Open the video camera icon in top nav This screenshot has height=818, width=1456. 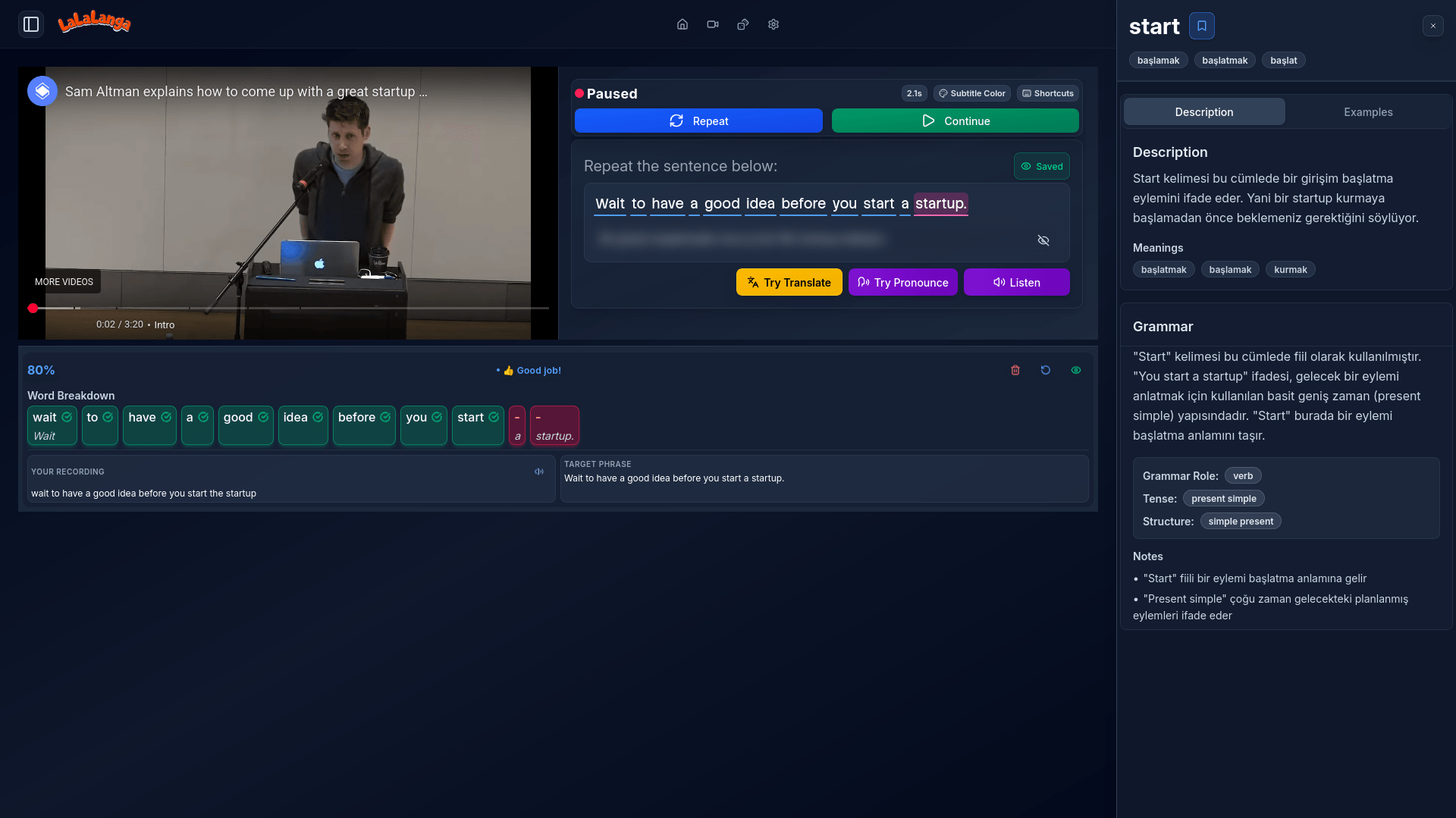point(713,24)
